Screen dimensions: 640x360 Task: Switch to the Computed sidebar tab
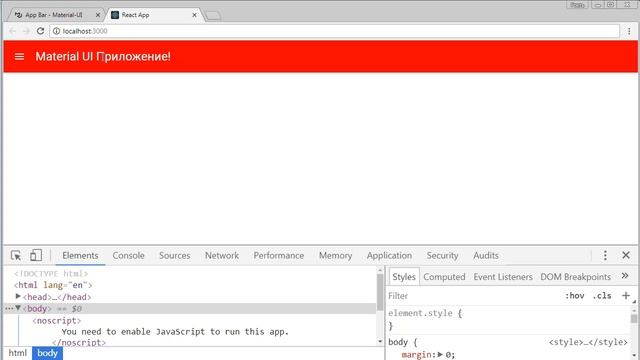coord(444,277)
